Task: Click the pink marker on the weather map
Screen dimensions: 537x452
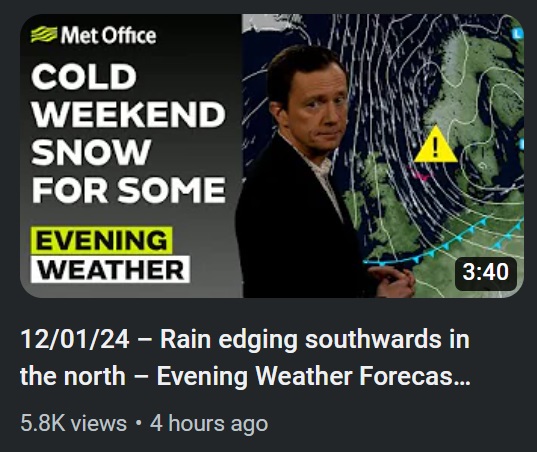Action: [x=421, y=175]
